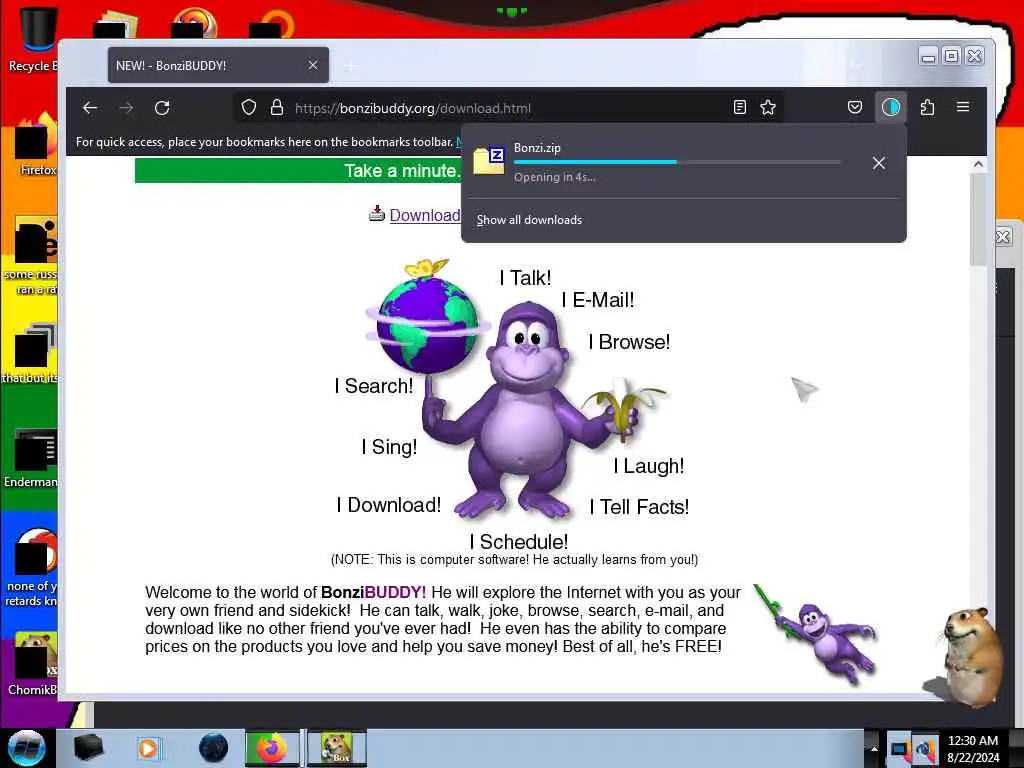
Task: Click the I Browse! text
Action: [x=629, y=342]
